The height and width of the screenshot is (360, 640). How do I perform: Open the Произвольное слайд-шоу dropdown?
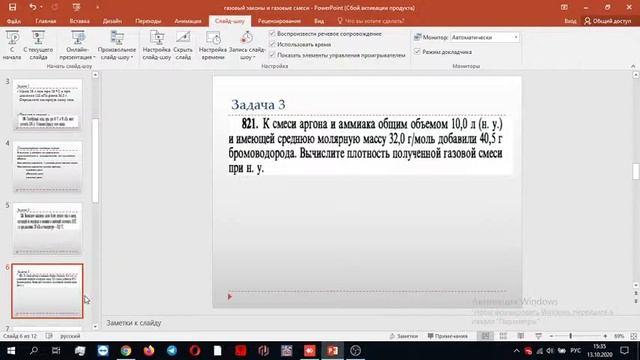pyautogui.click(x=117, y=45)
